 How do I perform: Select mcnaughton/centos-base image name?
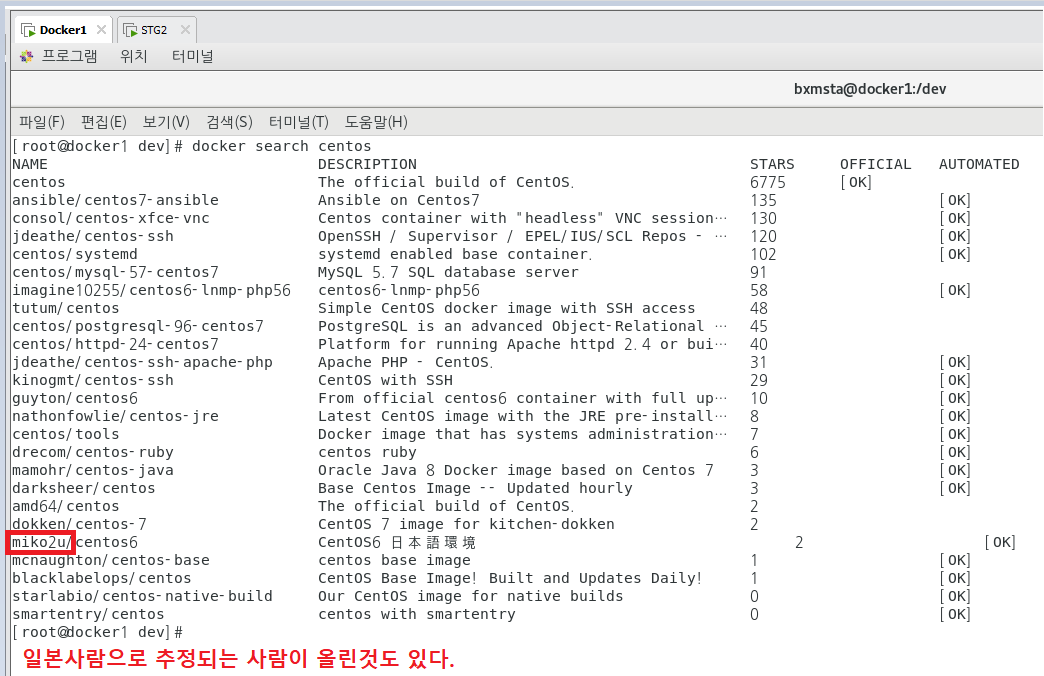click(111, 560)
